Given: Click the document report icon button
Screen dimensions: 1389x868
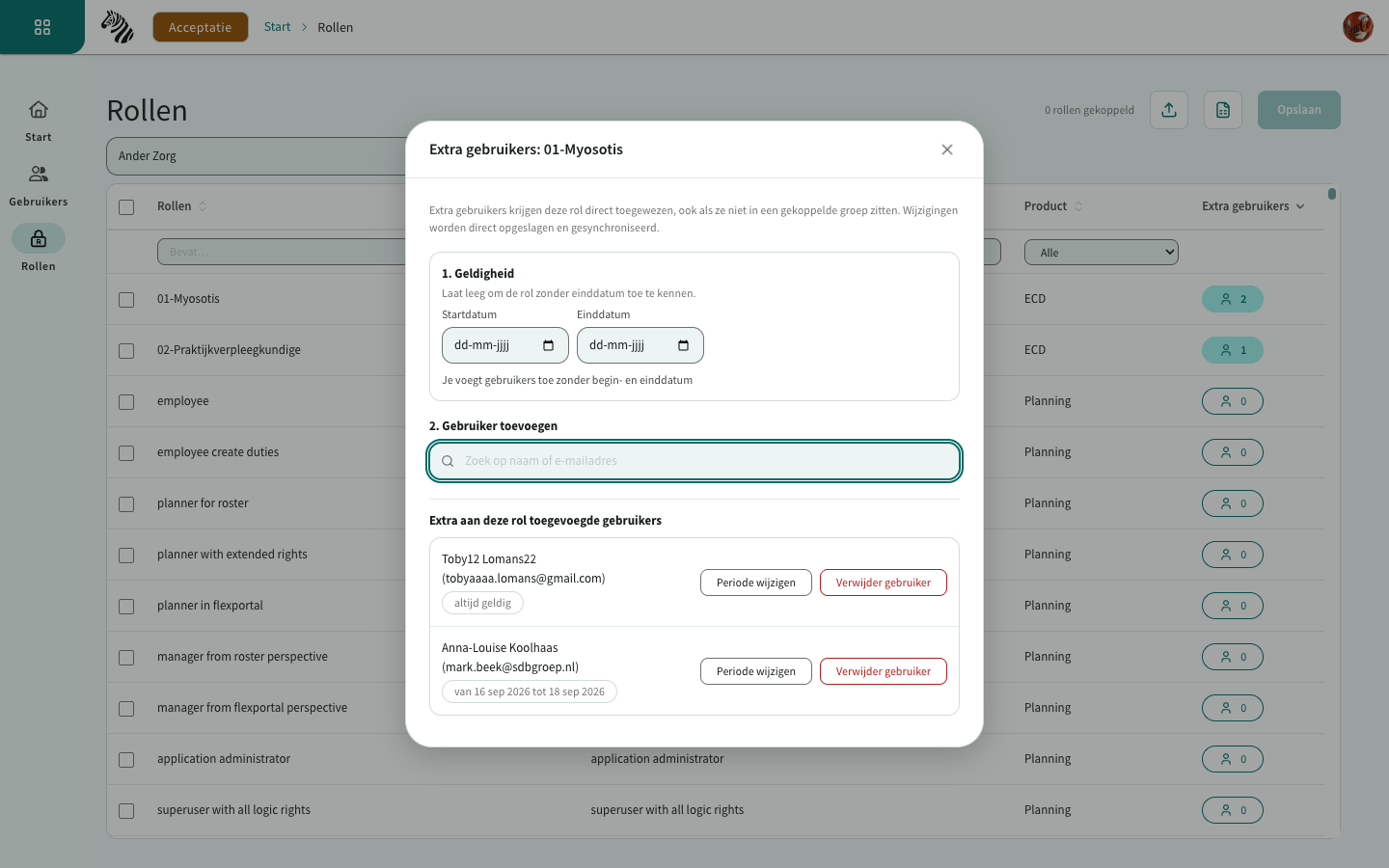Looking at the screenshot, I should [1223, 110].
